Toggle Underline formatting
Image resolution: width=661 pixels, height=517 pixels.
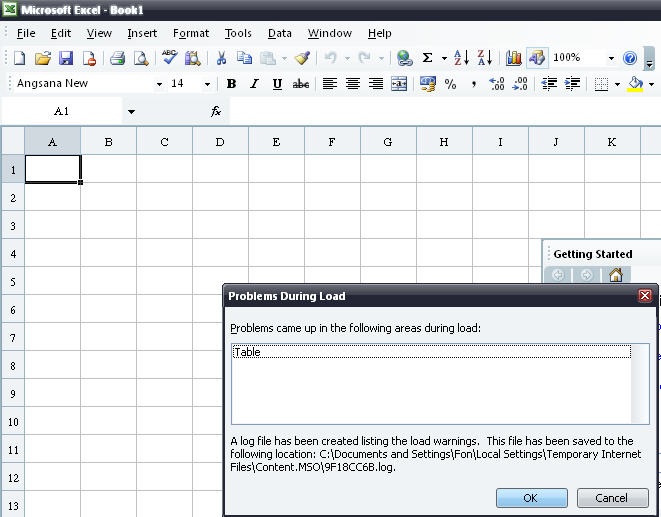coord(277,84)
